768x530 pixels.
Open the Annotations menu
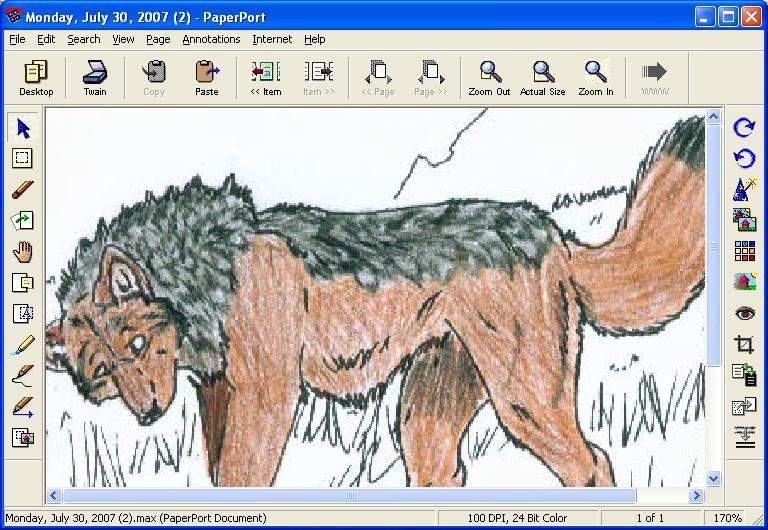[x=211, y=39]
